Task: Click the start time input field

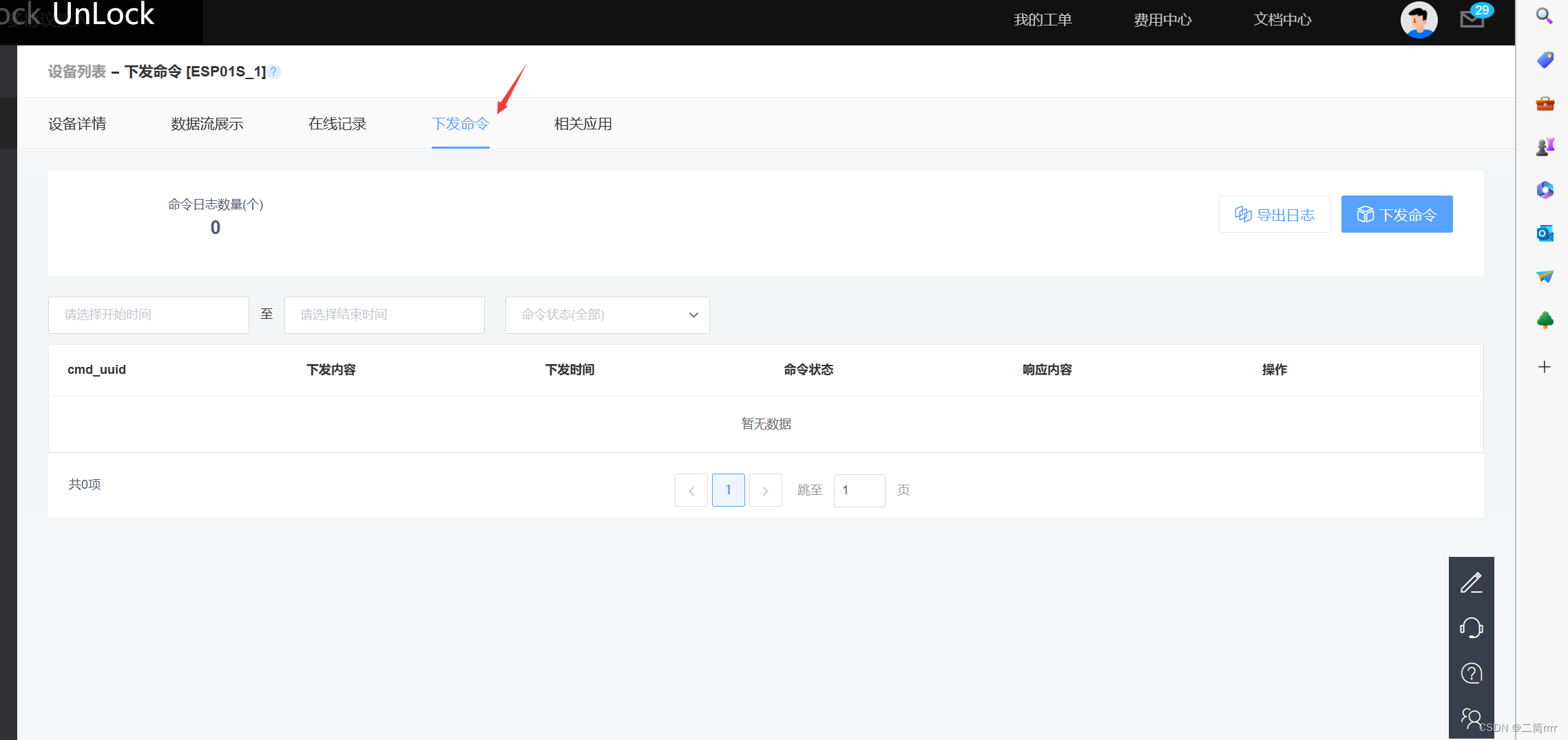Action: (149, 315)
